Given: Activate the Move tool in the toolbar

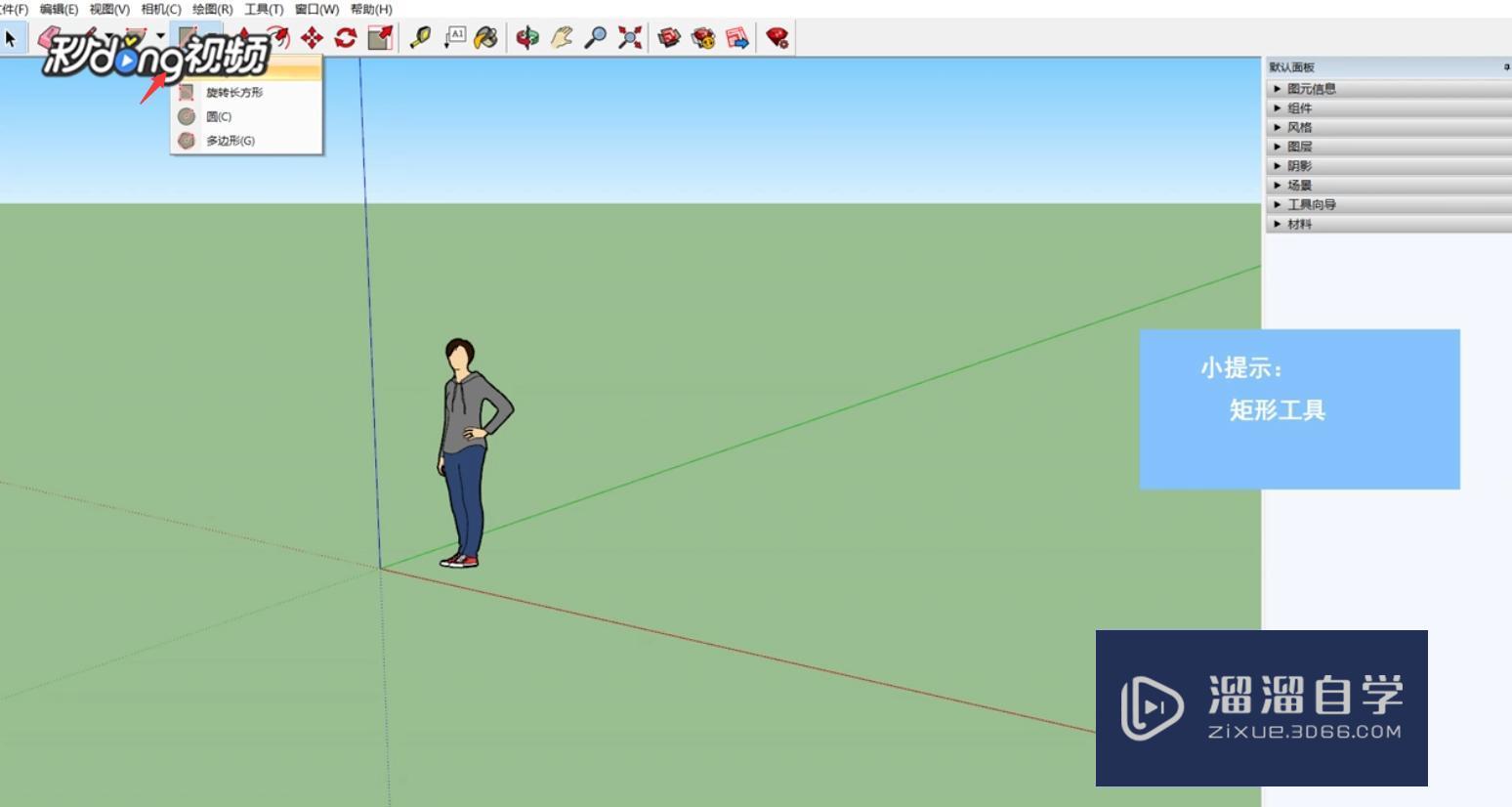Looking at the screenshot, I should [313, 38].
